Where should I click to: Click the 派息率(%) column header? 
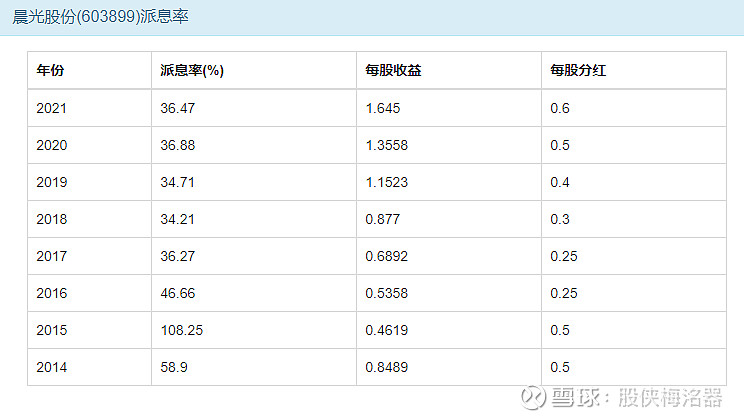[192, 70]
